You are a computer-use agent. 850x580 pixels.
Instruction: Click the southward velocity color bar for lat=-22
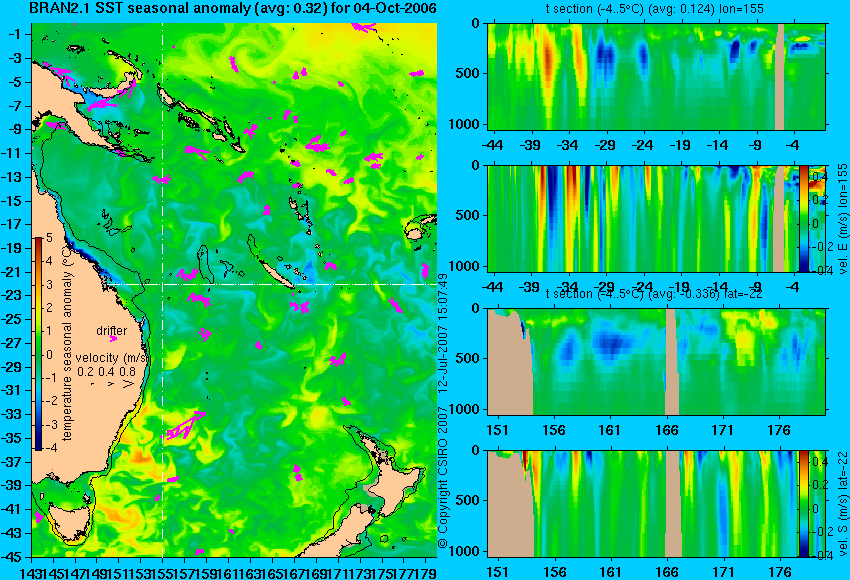pyautogui.click(x=803, y=504)
